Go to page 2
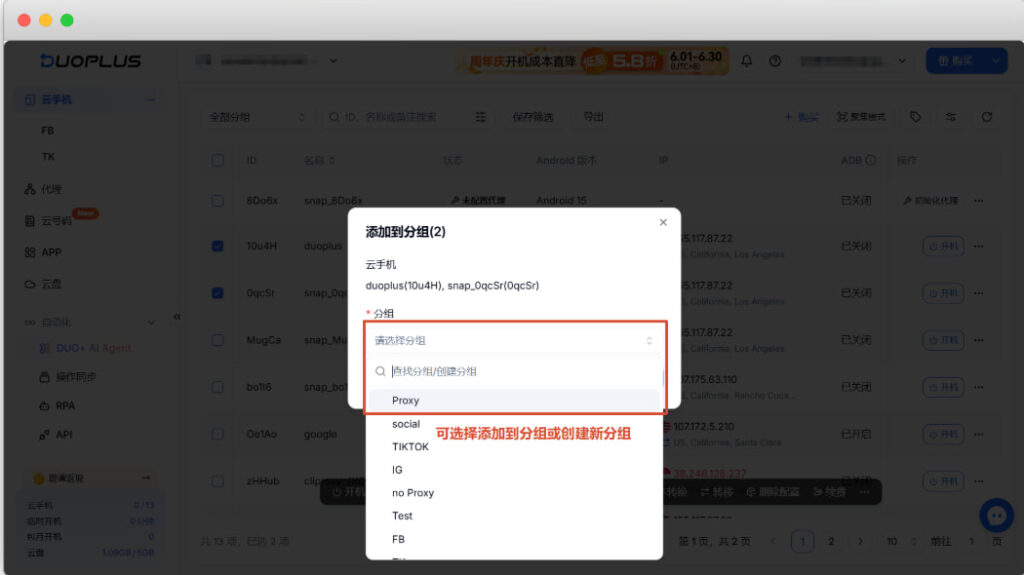 831,542
